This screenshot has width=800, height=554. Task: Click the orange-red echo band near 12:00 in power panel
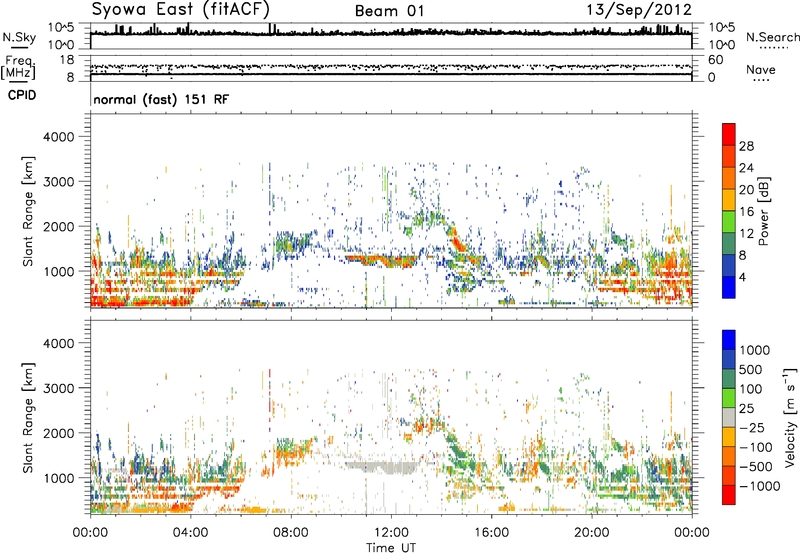click(x=383, y=261)
